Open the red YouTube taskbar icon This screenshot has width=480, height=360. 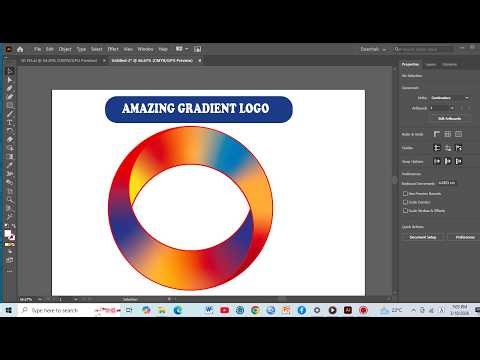(x=225, y=310)
